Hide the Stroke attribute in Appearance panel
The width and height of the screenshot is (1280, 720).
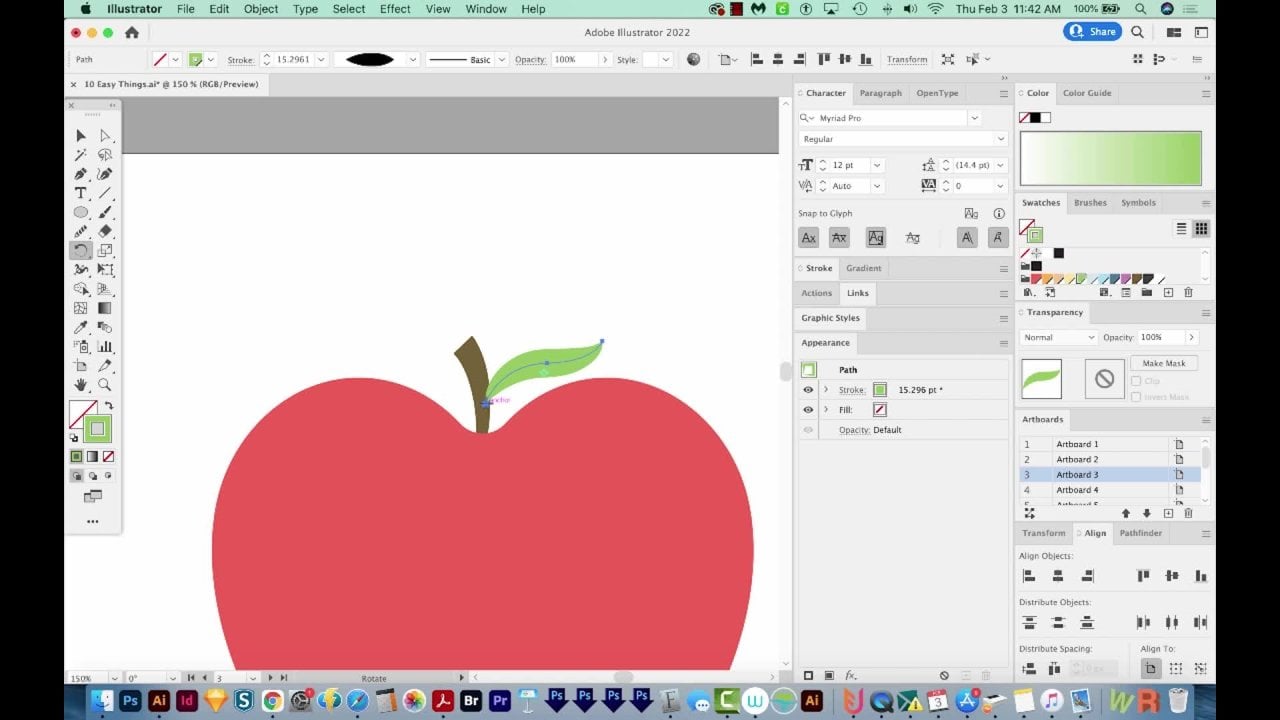point(808,390)
